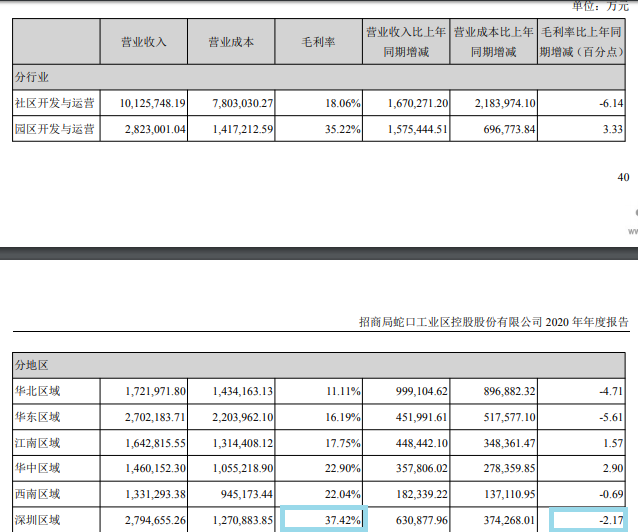Click the value 357,806.02
The width and height of the screenshot is (638, 532).
[422, 469]
